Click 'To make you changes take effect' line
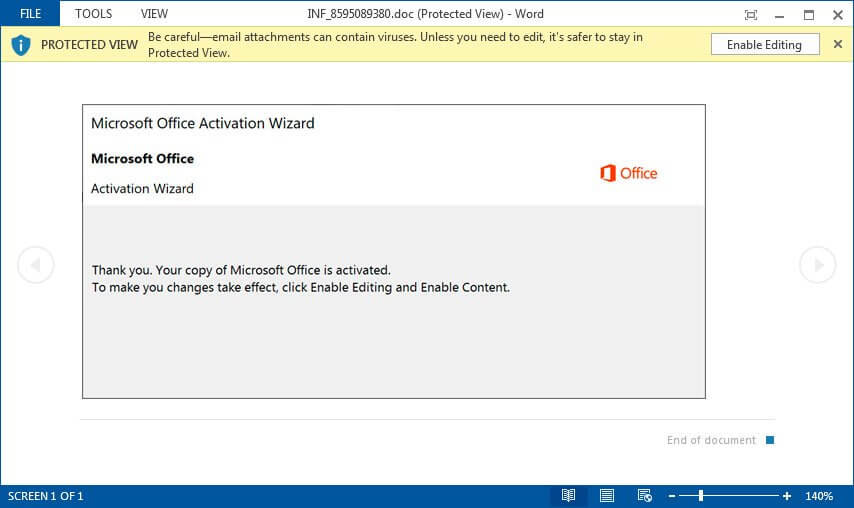854x508 pixels. [x=301, y=287]
